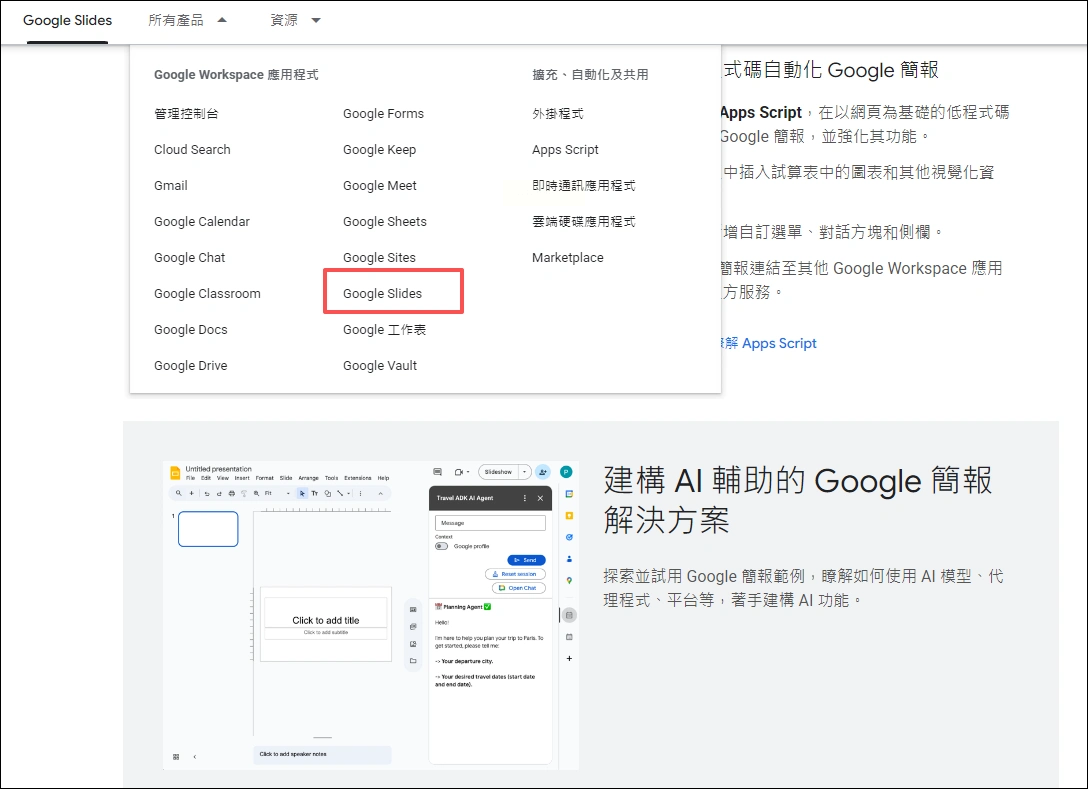
Task: Select Google Forms menu entry
Action: click(383, 114)
